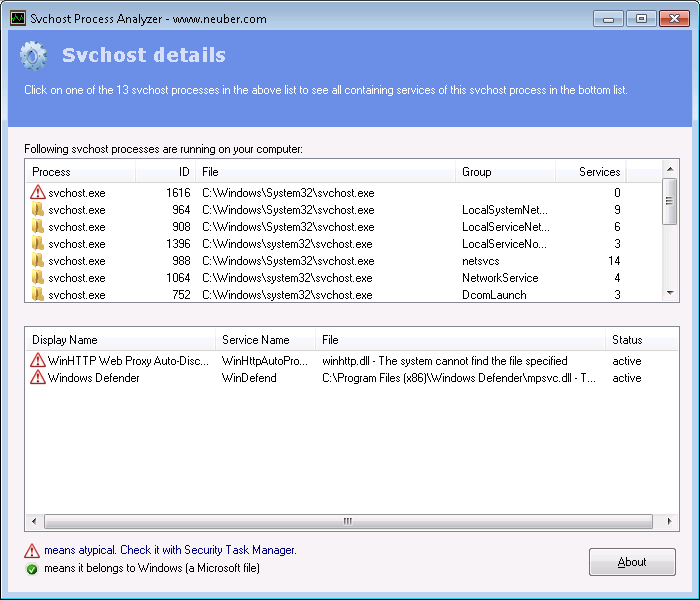Click the shield icon of the netsvcs process
Screen dimensions: 700x600
click(x=38, y=261)
